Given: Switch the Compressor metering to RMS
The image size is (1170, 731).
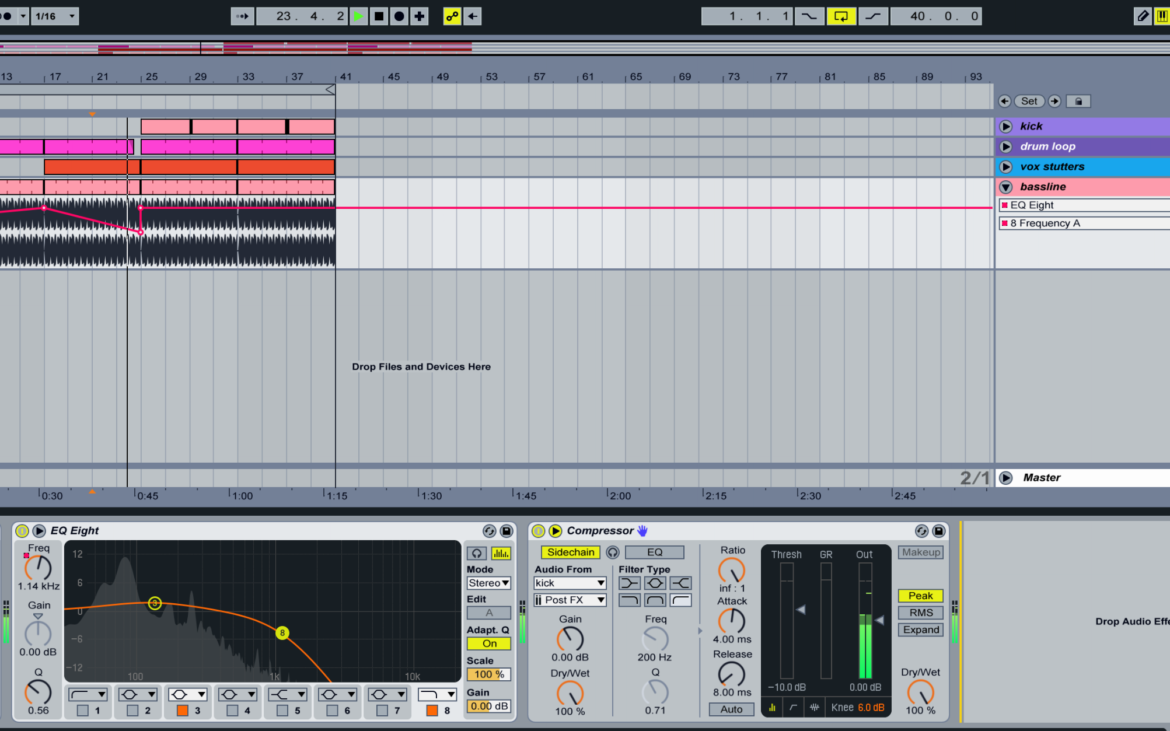Looking at the screenshot, I should [919, 611].
